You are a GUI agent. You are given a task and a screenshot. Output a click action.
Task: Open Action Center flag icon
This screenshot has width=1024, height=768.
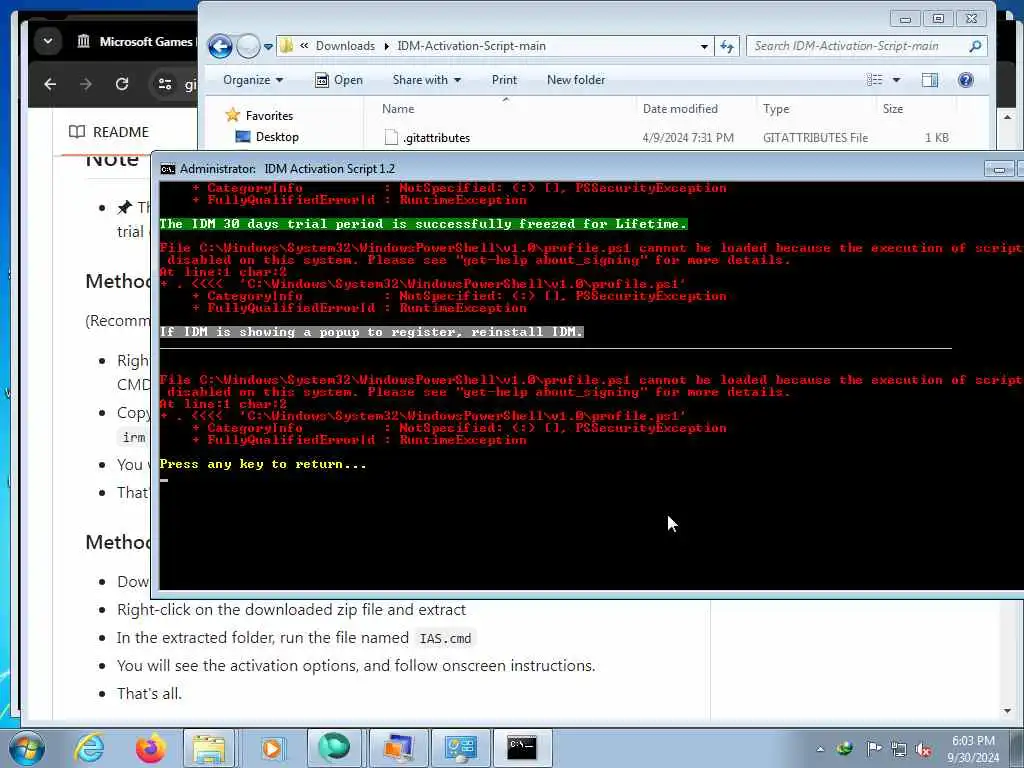pyautogui.click(x=874, y=748)
